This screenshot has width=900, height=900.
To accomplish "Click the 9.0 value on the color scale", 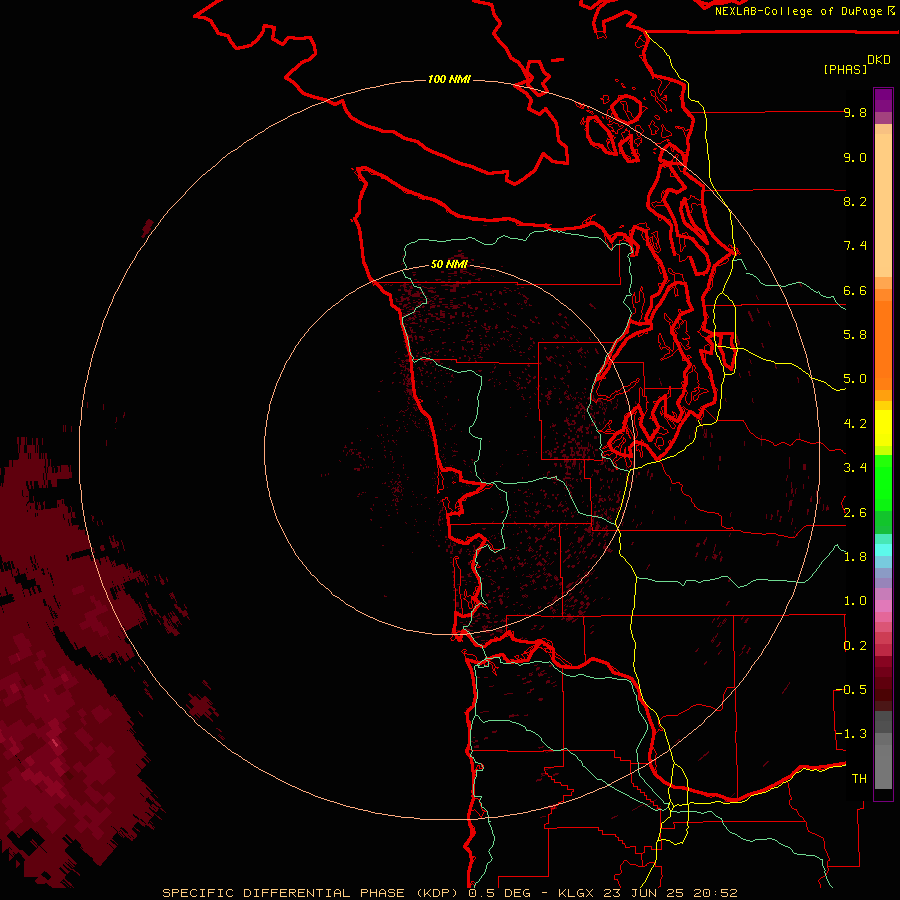I will tap(855, 157).
